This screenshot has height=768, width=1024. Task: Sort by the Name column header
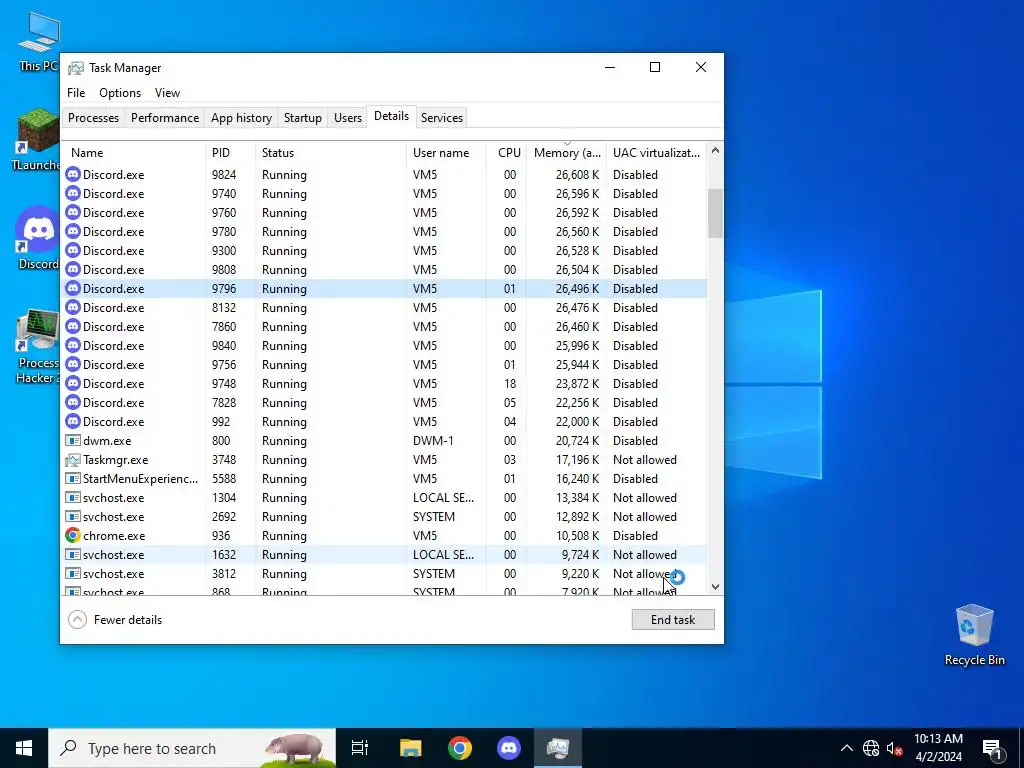click(134, 153)
